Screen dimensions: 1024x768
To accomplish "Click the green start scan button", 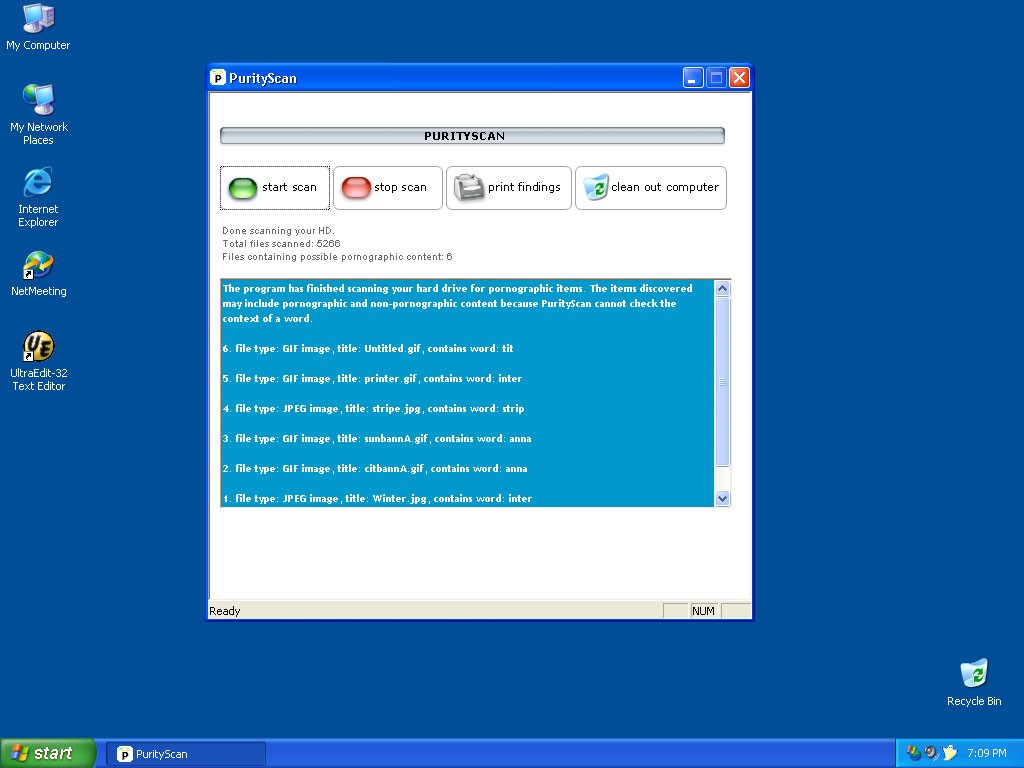I will coord(275,188).
